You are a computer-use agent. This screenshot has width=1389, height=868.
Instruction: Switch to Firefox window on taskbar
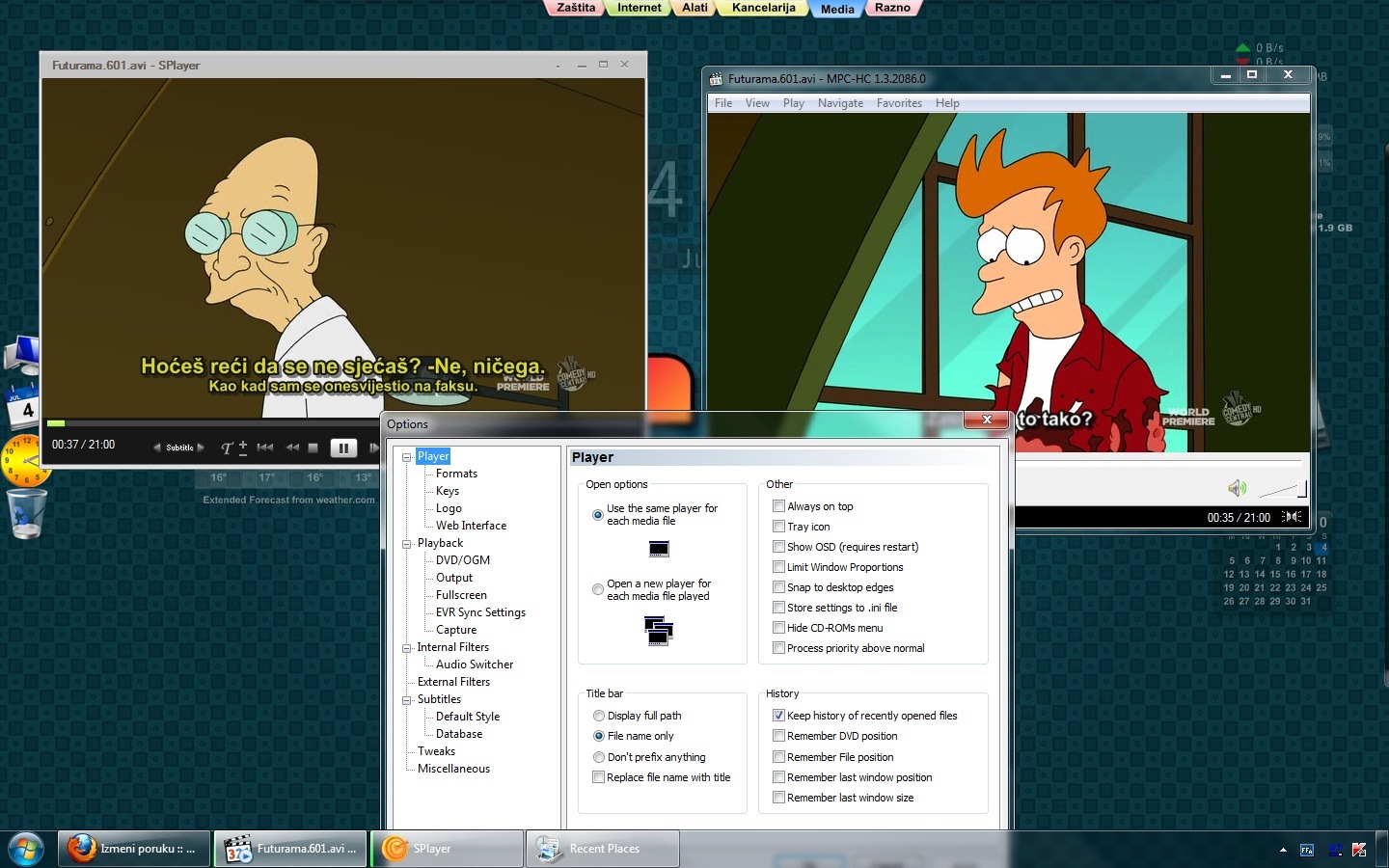(x=134, y=849)
